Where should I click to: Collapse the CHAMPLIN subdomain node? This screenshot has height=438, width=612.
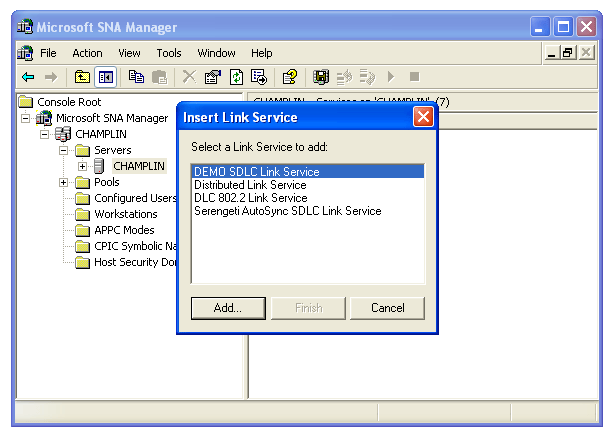pos(44,134)
